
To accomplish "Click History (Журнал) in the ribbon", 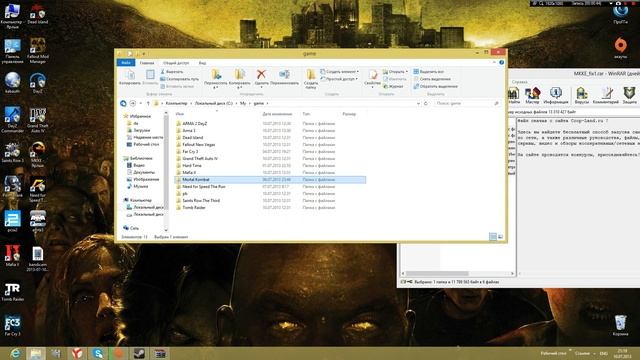I will point(393,87).
